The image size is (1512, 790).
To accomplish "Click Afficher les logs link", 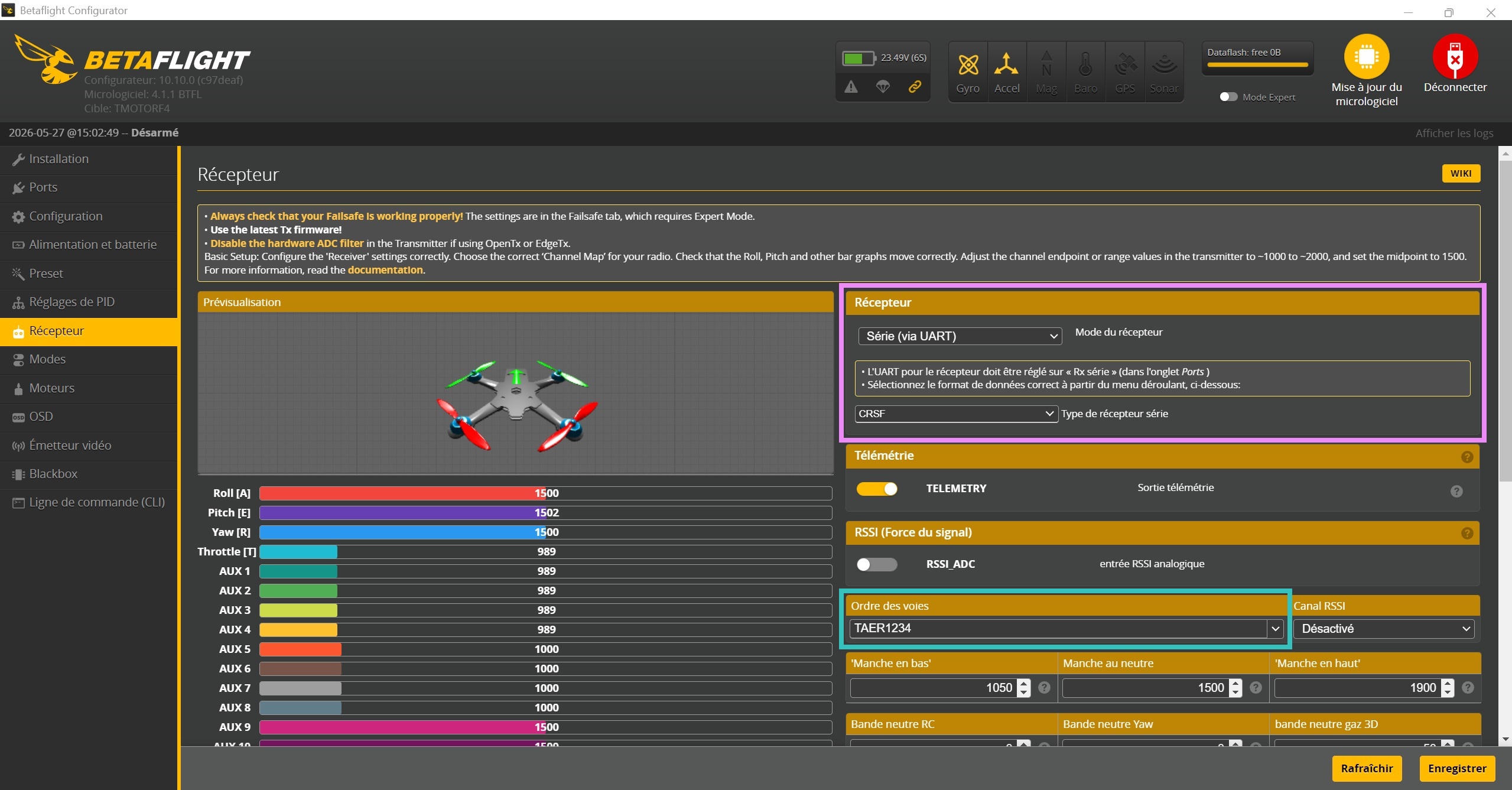I will (1454, 133).
